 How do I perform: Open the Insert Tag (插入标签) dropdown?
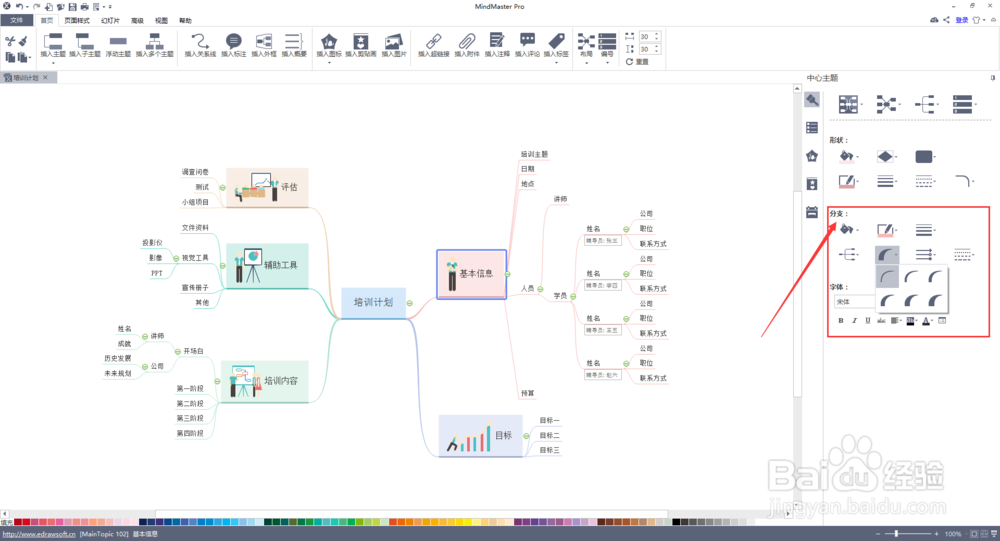[556, 63]
